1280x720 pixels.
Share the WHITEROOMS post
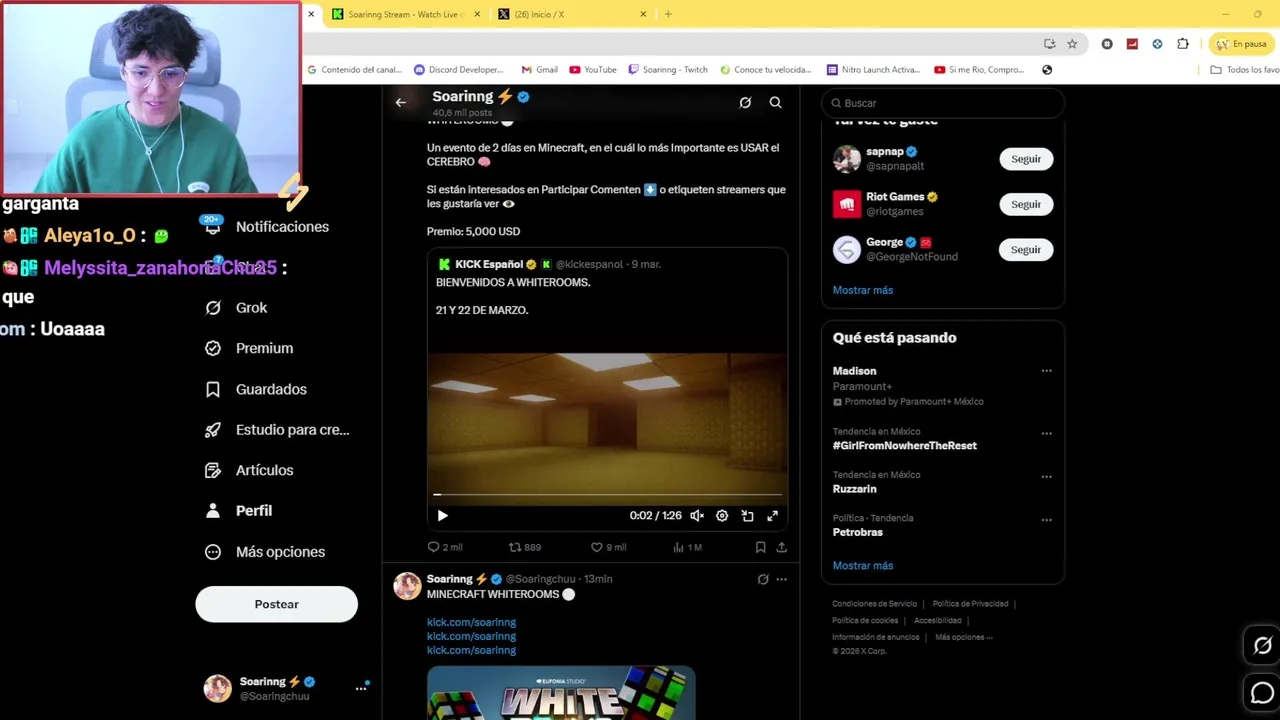tap(781, 547)
